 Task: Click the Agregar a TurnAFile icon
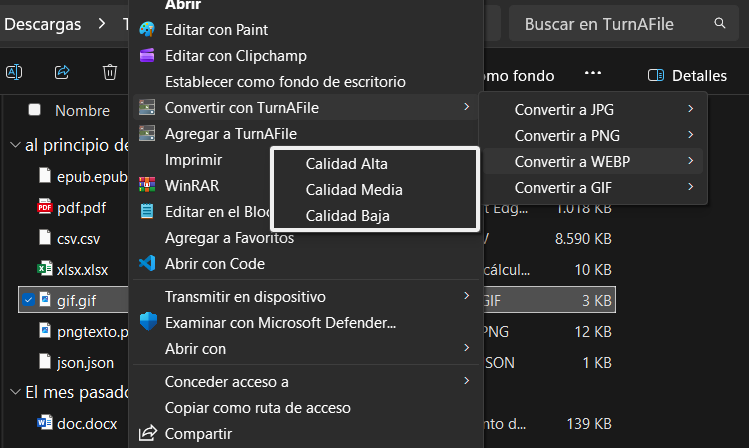pos(148,133)
